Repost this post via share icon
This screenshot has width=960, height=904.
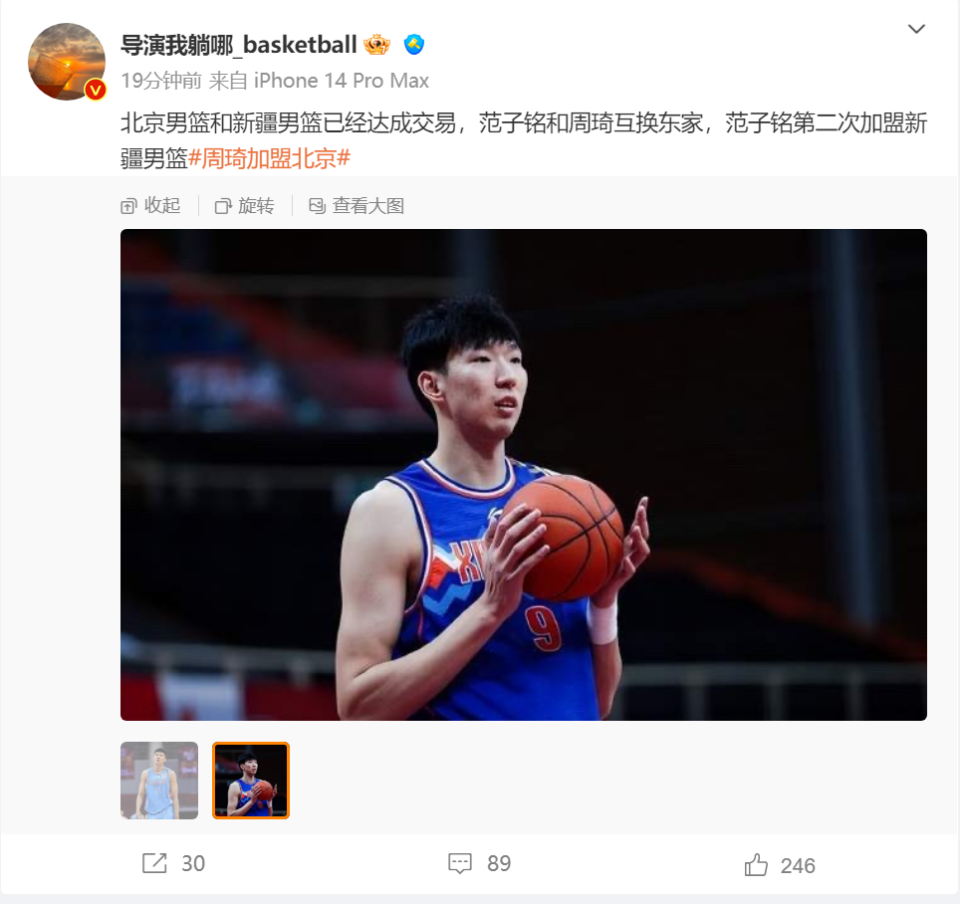point(154,863)
